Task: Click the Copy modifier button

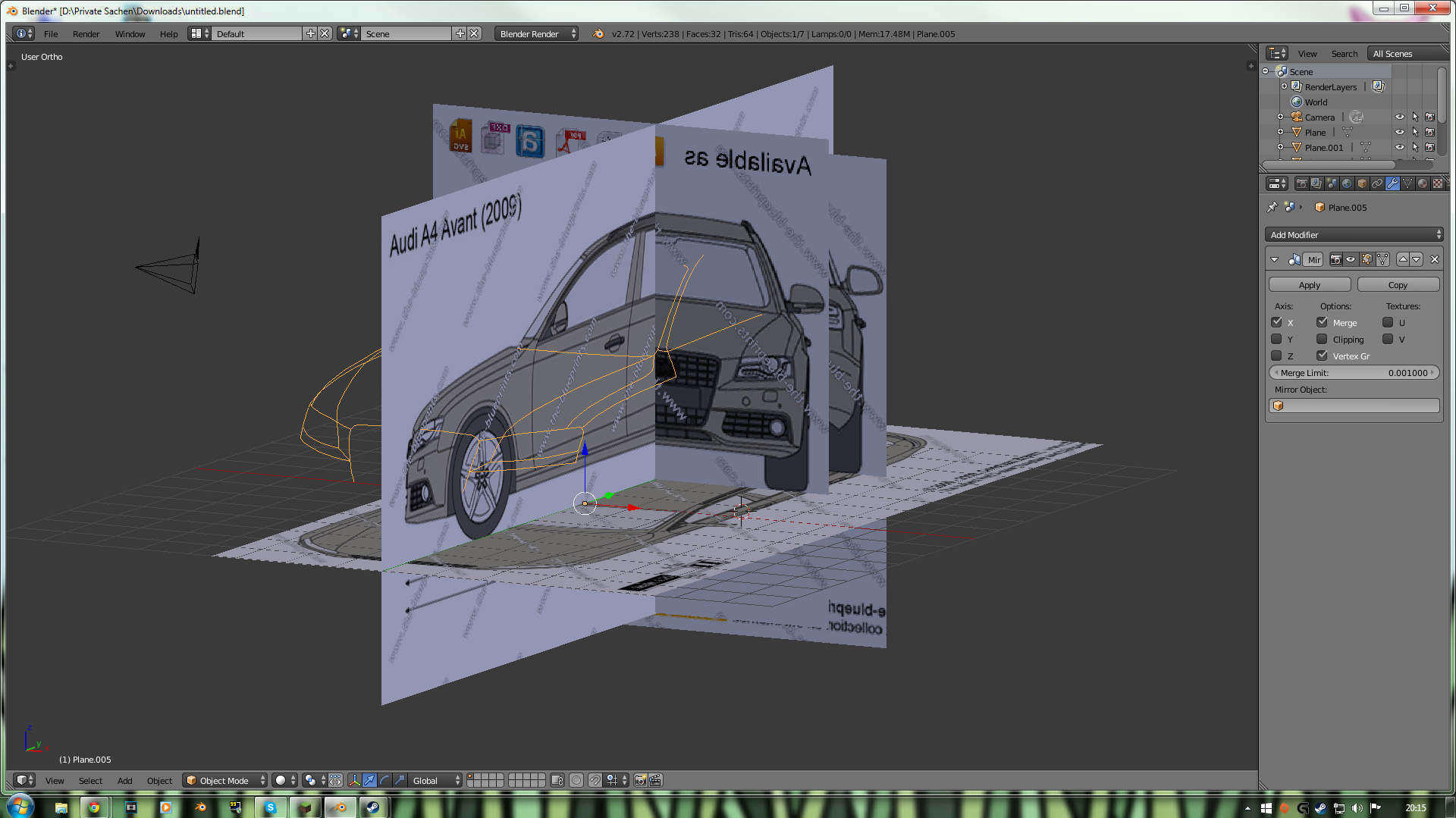Action: [x=1398, y=285]
